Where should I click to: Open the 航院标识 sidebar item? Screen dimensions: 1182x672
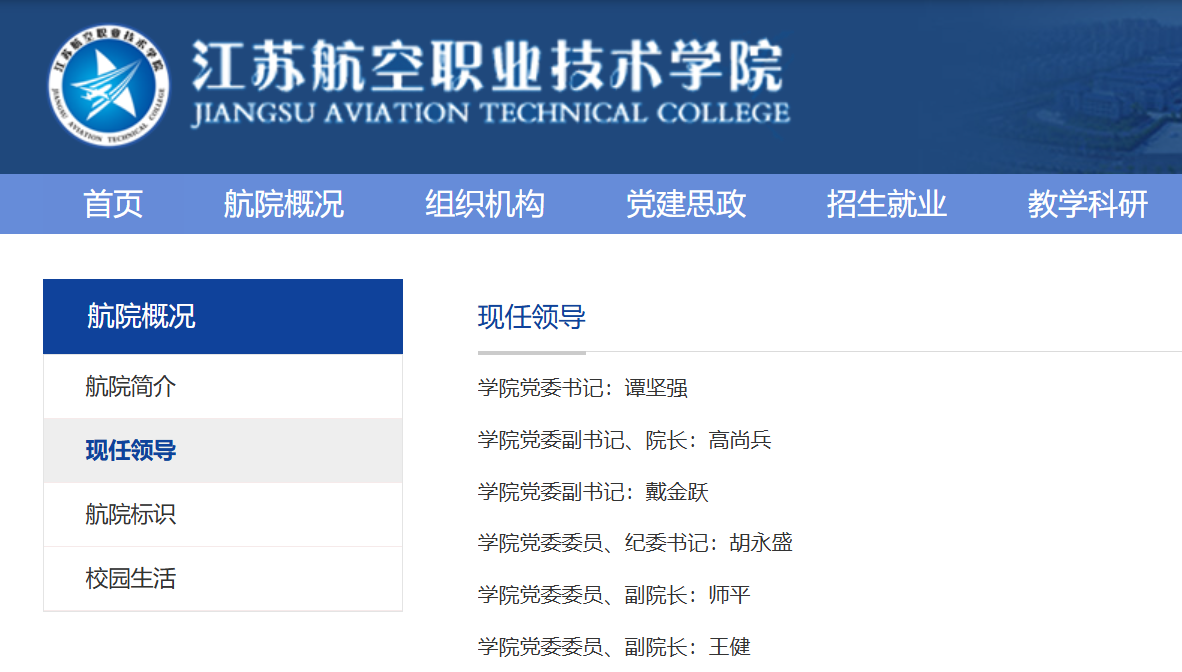[131, 514]
